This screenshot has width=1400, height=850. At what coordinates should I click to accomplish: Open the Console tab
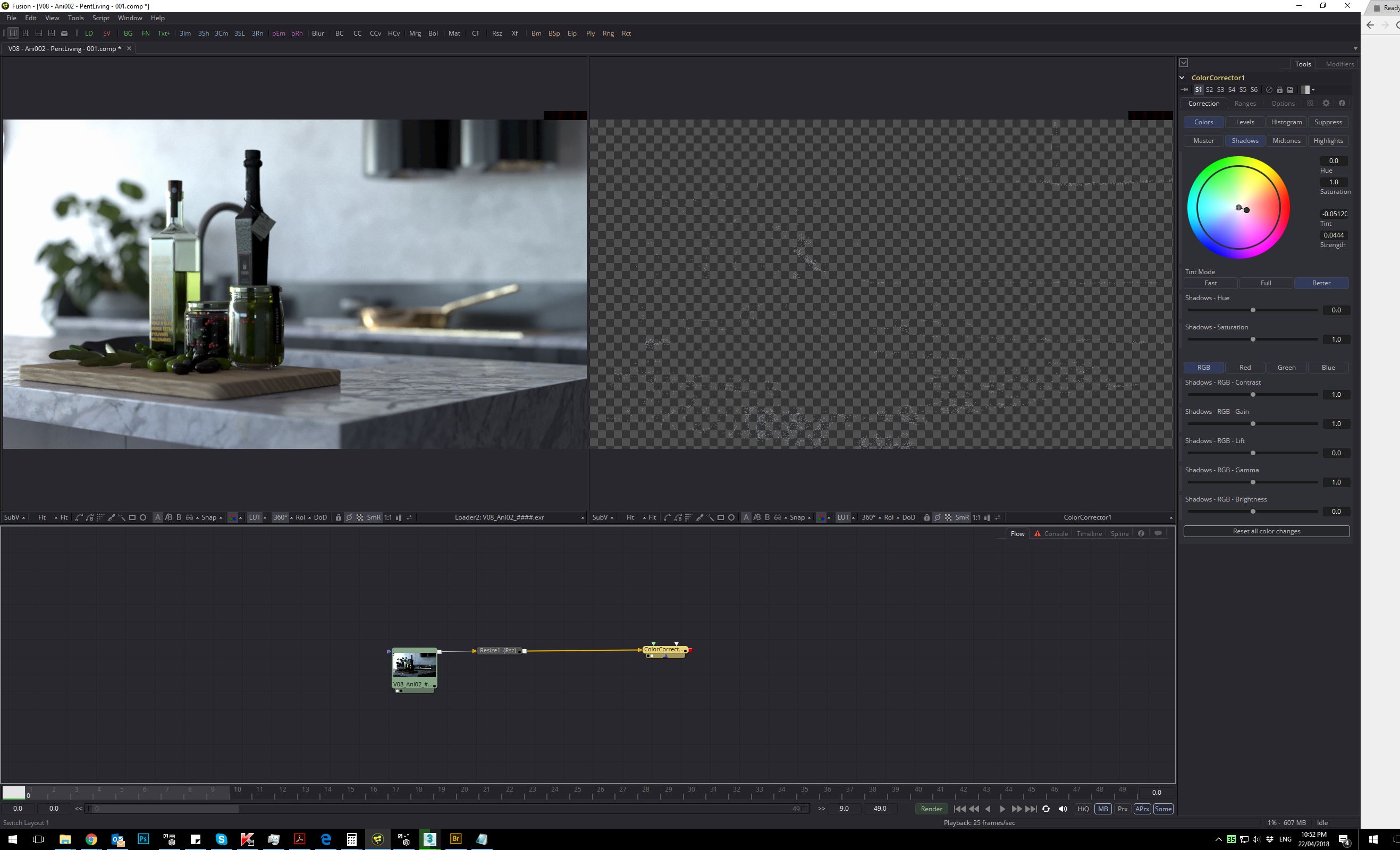pyautogui.click(x=1051, y=533)
